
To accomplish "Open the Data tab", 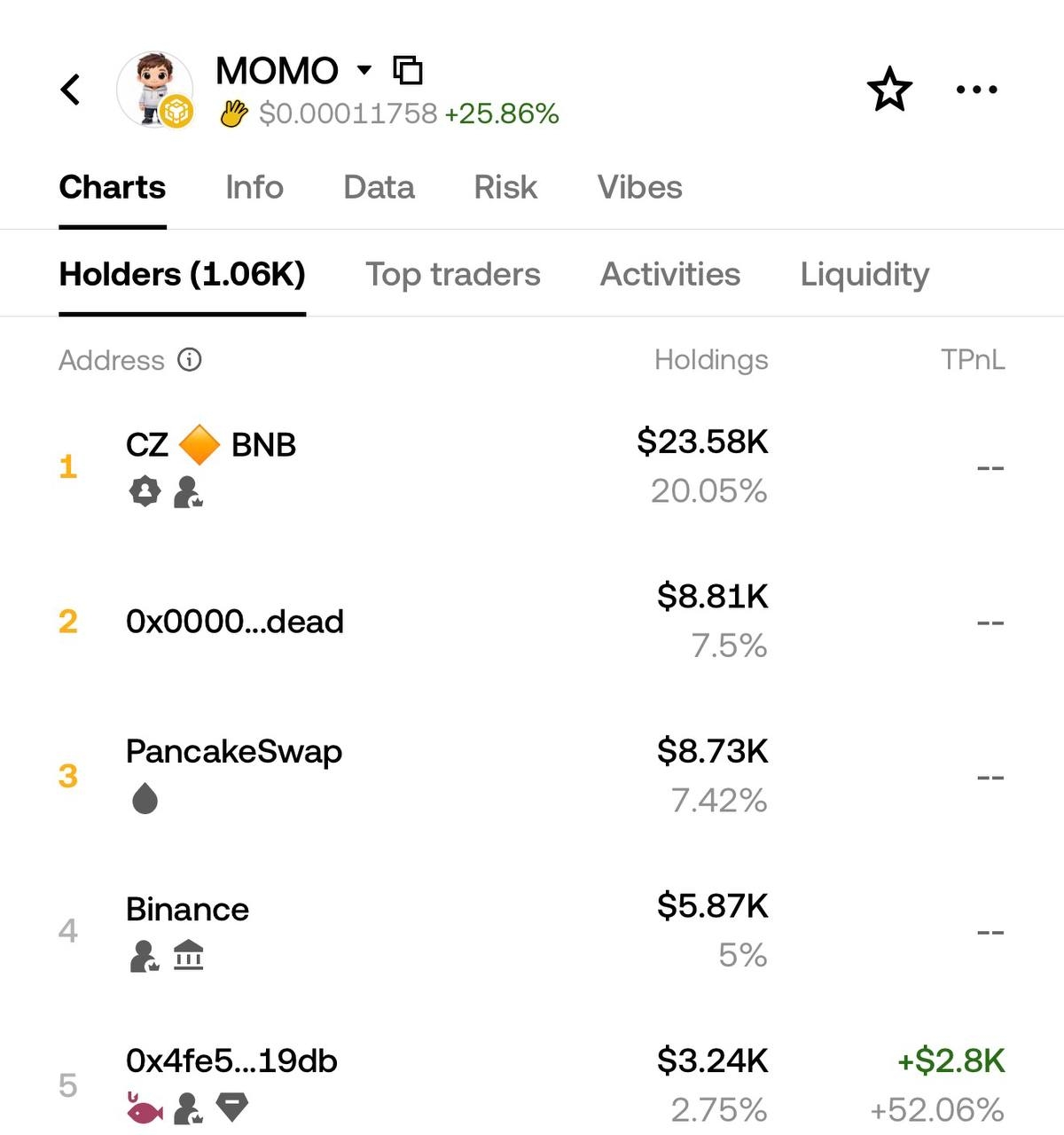I will tap(379, 187).
